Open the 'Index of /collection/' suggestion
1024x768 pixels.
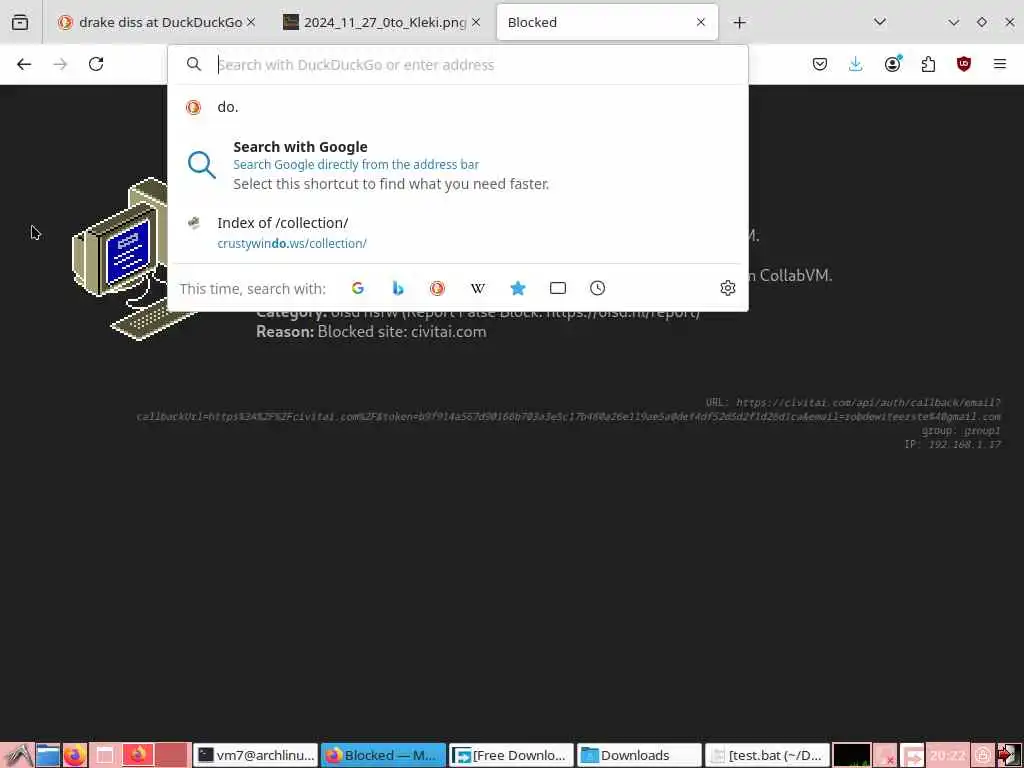click(458, 232)
